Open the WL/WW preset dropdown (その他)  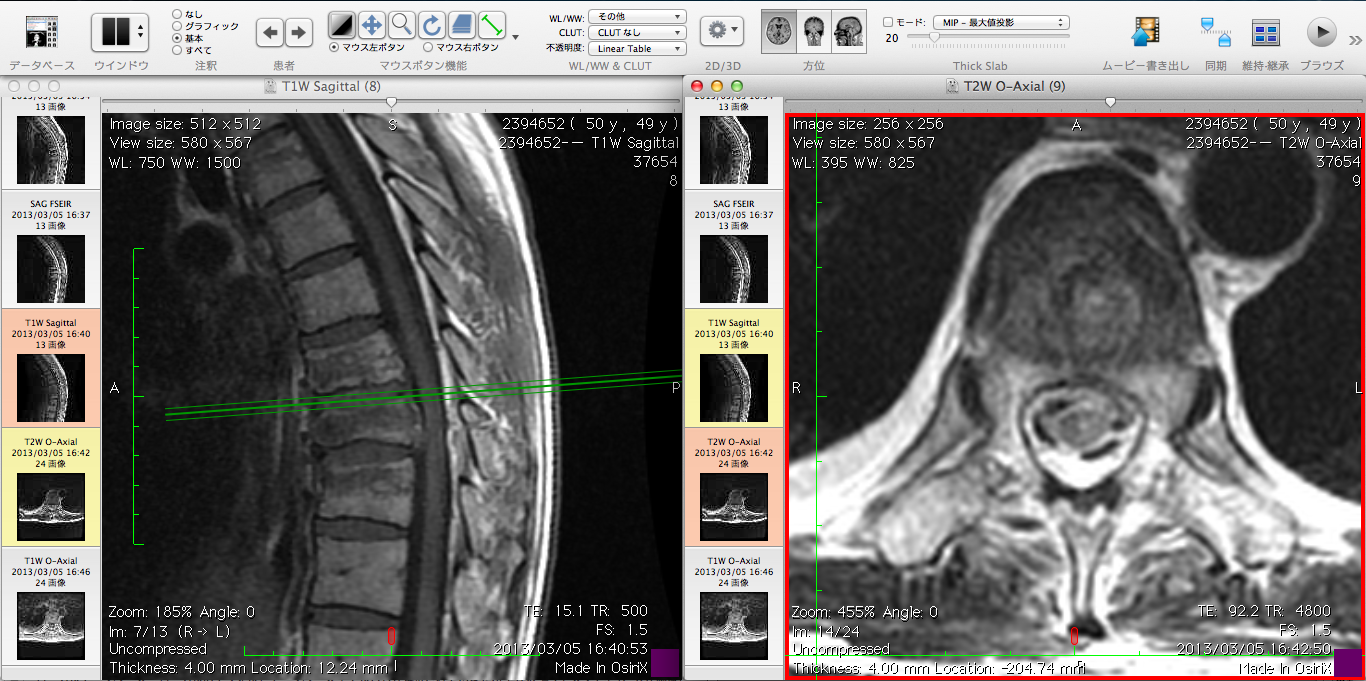pyautogui.click(x=637, y=17)
